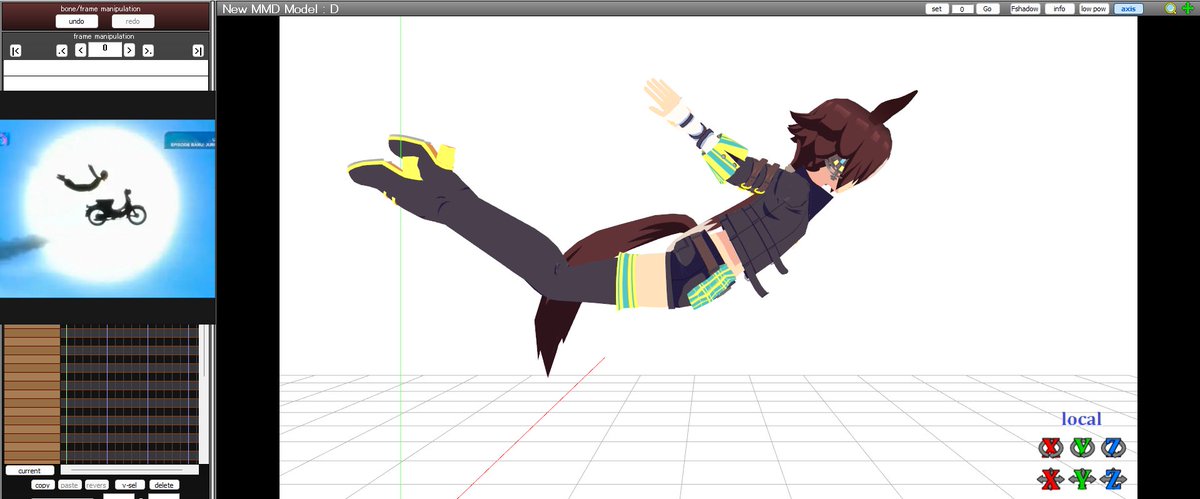1200x499 pixels.
Task: Click the delete button
Action: 165,485
